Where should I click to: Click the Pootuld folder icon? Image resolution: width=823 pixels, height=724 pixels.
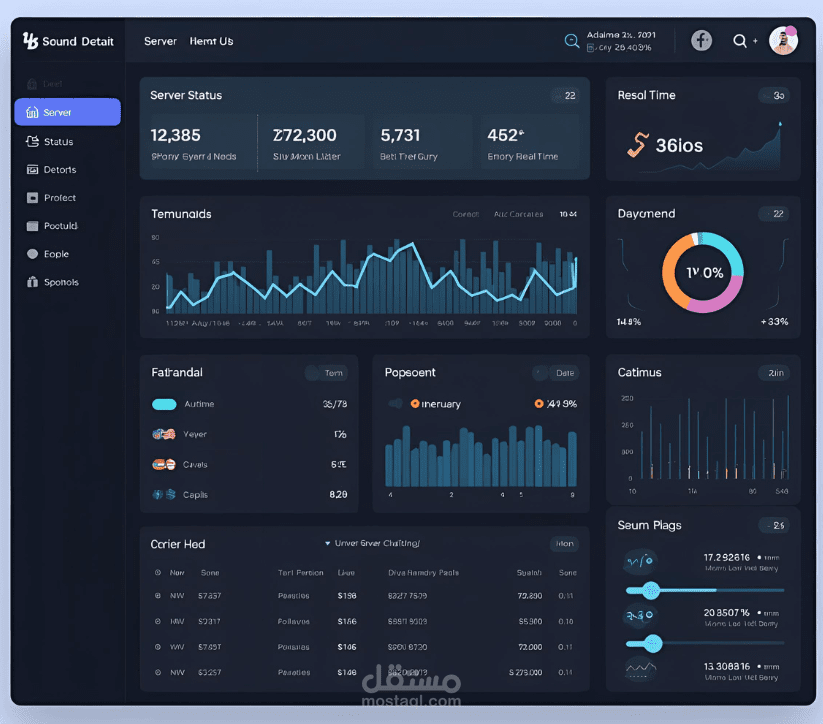coord(33,226)
